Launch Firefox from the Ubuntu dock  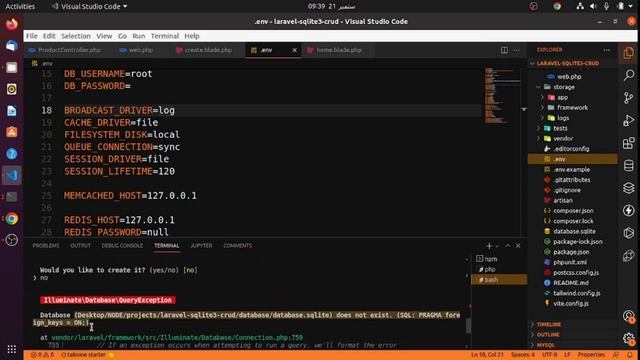12,24
